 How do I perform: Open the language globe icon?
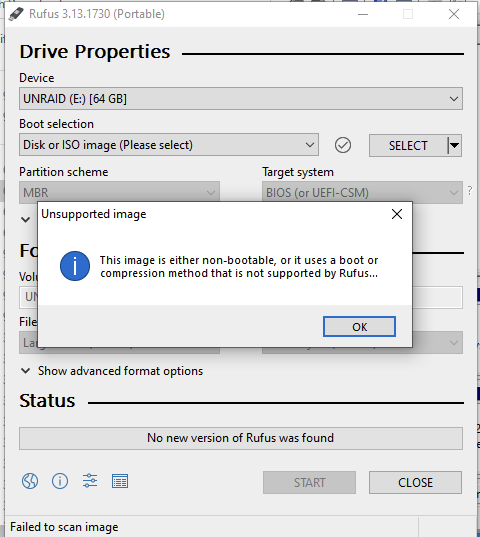30,481
